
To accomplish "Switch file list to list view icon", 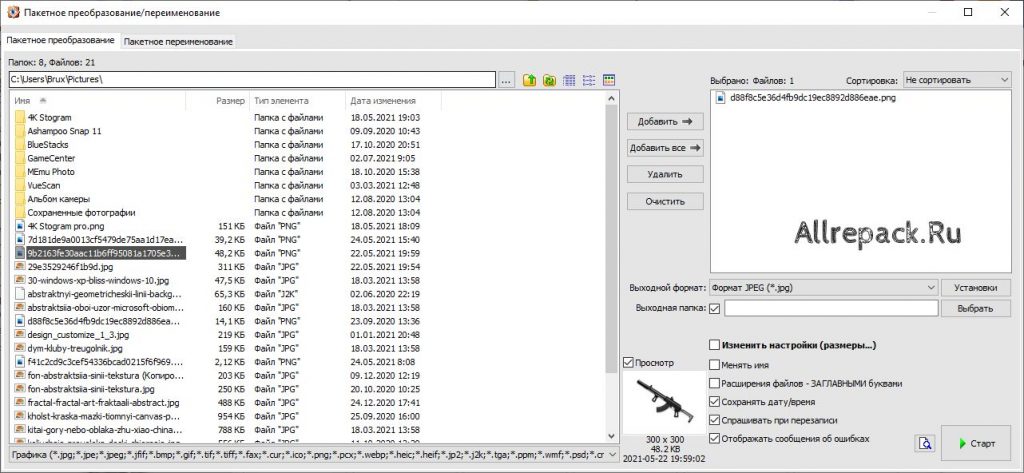I will [x=589, y=80].
